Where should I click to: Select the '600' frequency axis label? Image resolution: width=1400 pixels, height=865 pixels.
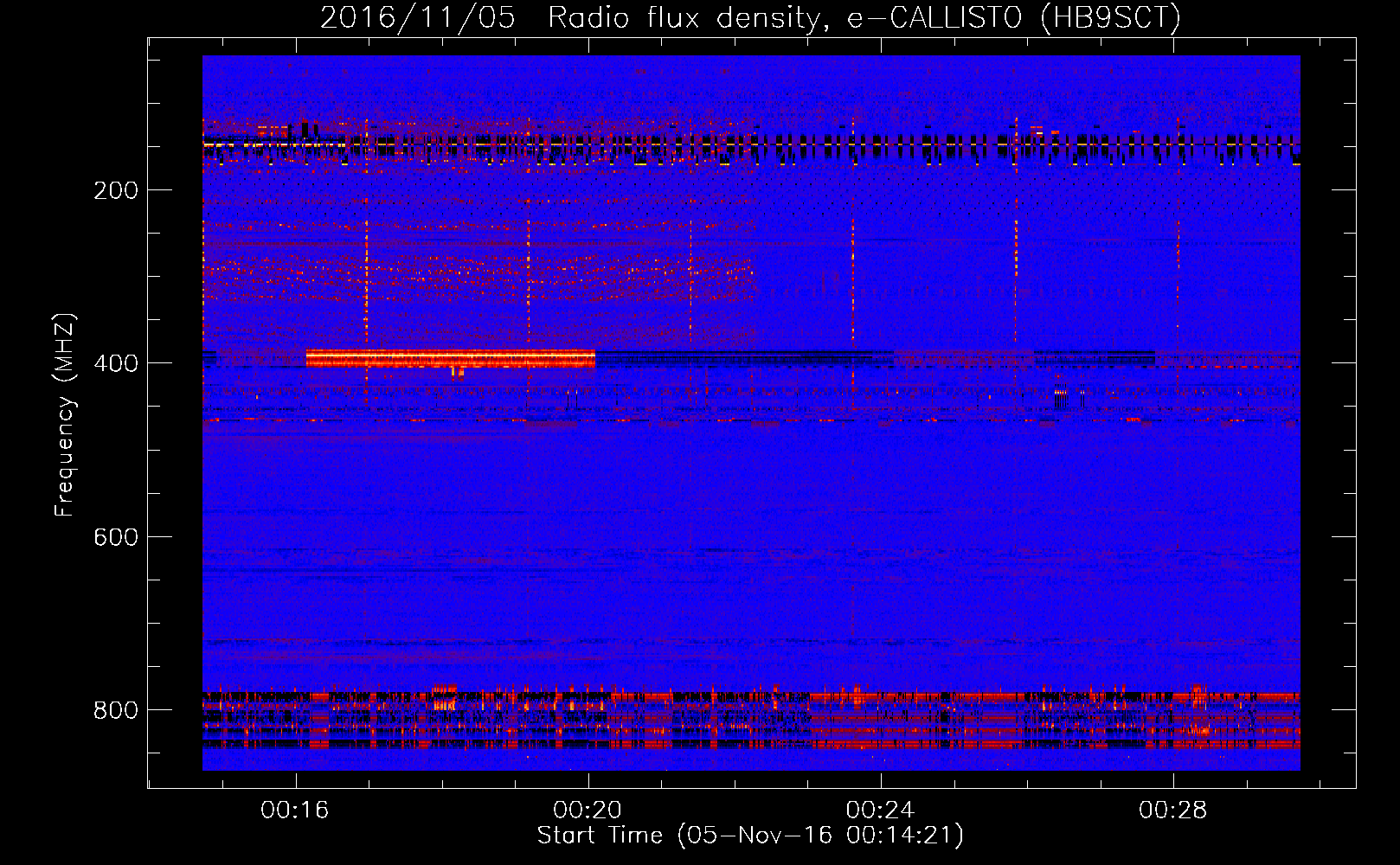click(x=116, y=537)
